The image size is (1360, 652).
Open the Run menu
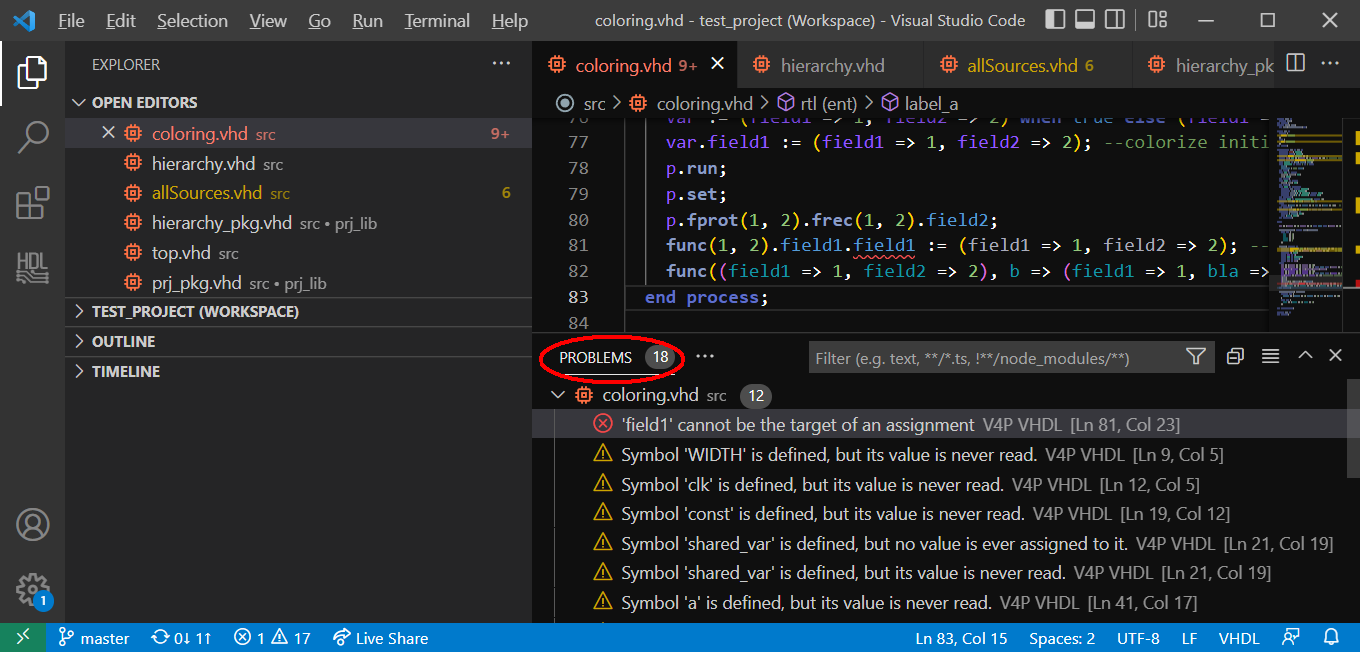click(367, 20)
